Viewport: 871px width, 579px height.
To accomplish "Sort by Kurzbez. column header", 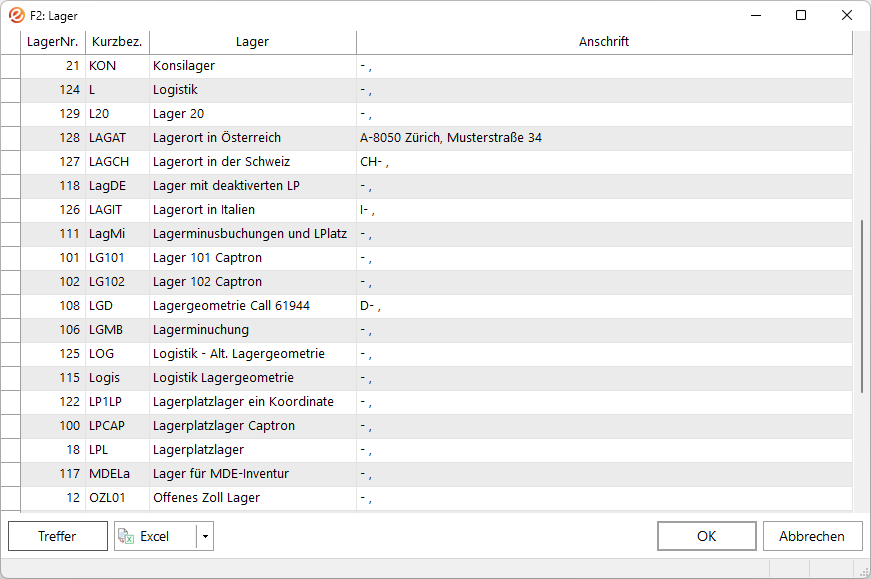I will point(117,42).
